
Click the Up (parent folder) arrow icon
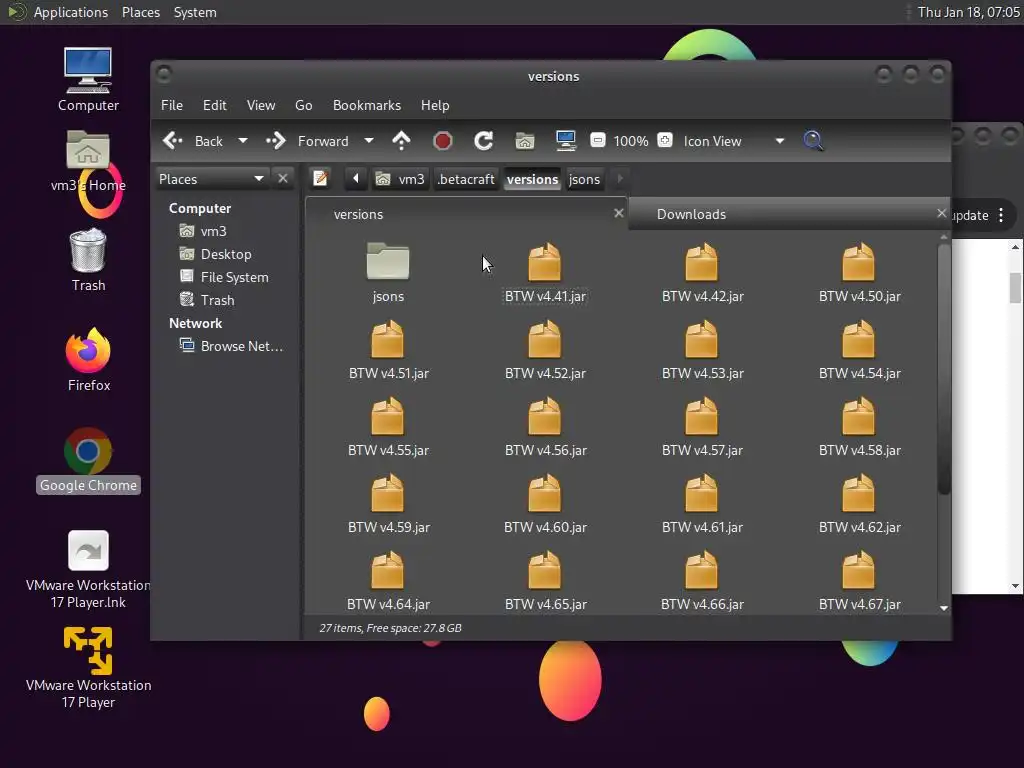coord(401,141)
